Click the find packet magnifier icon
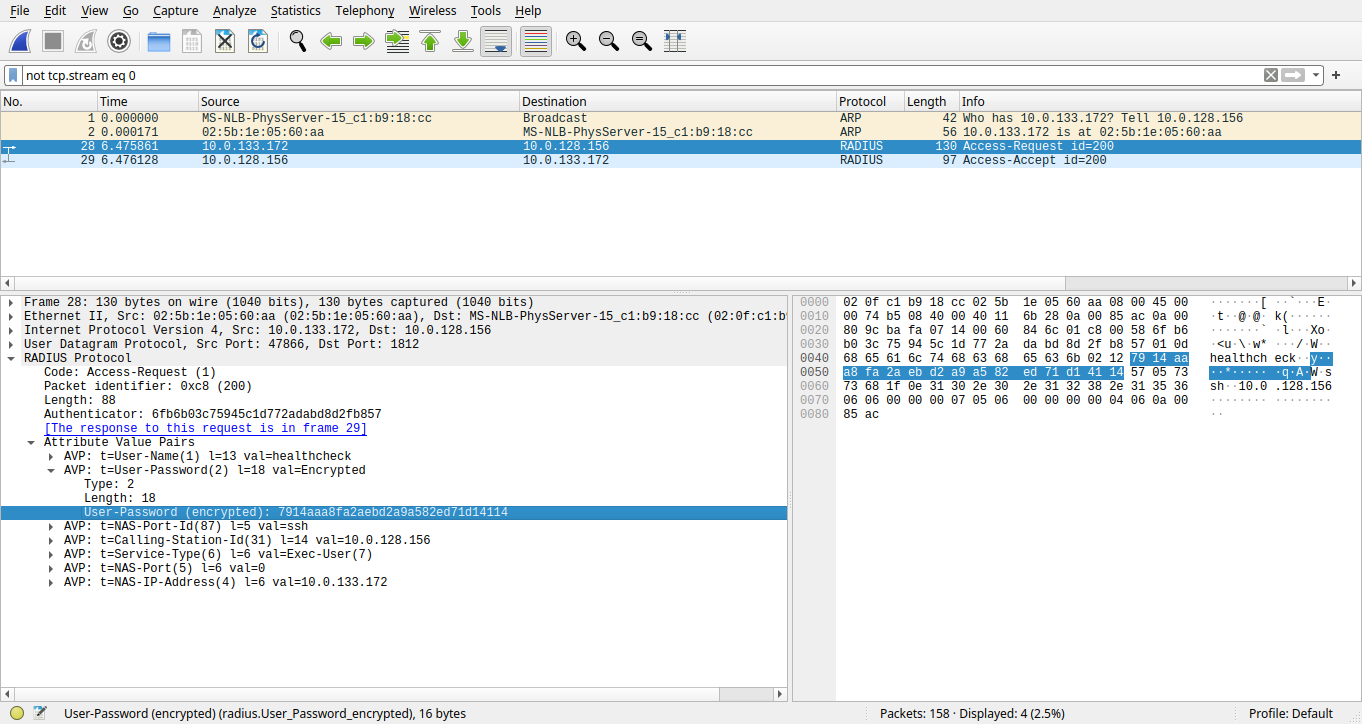 [297, 41]
